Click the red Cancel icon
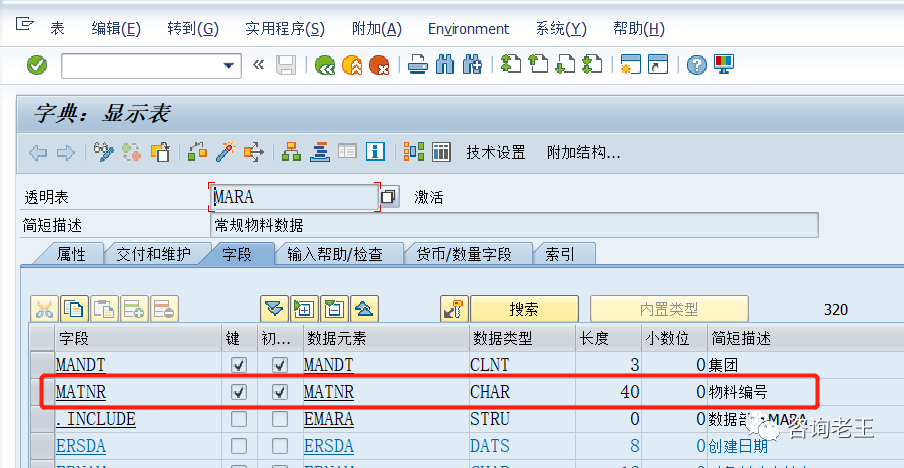The height and width of the screenshot is (468, 904). pyautogui.click(x=378, y=66)
